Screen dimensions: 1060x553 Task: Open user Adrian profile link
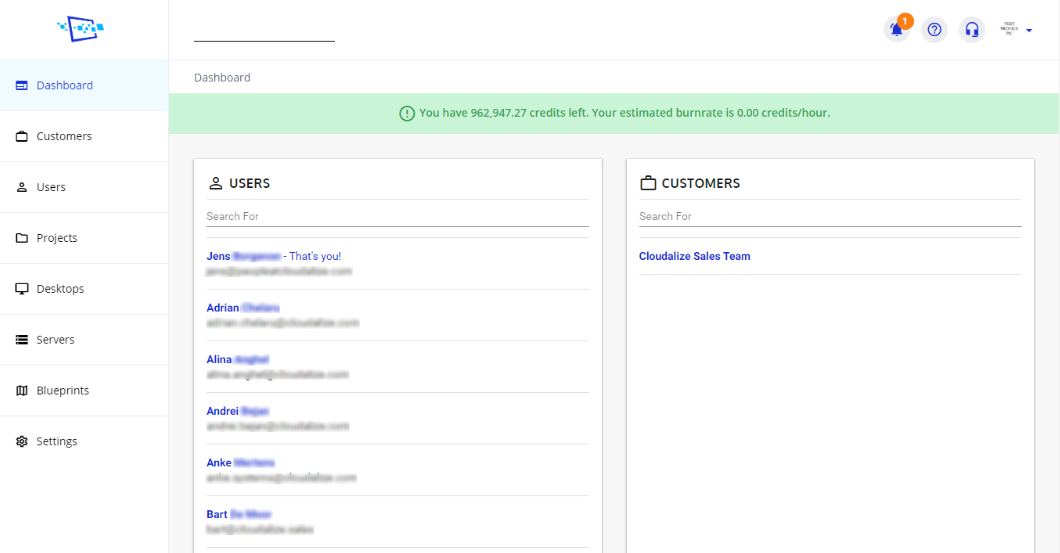243,308
